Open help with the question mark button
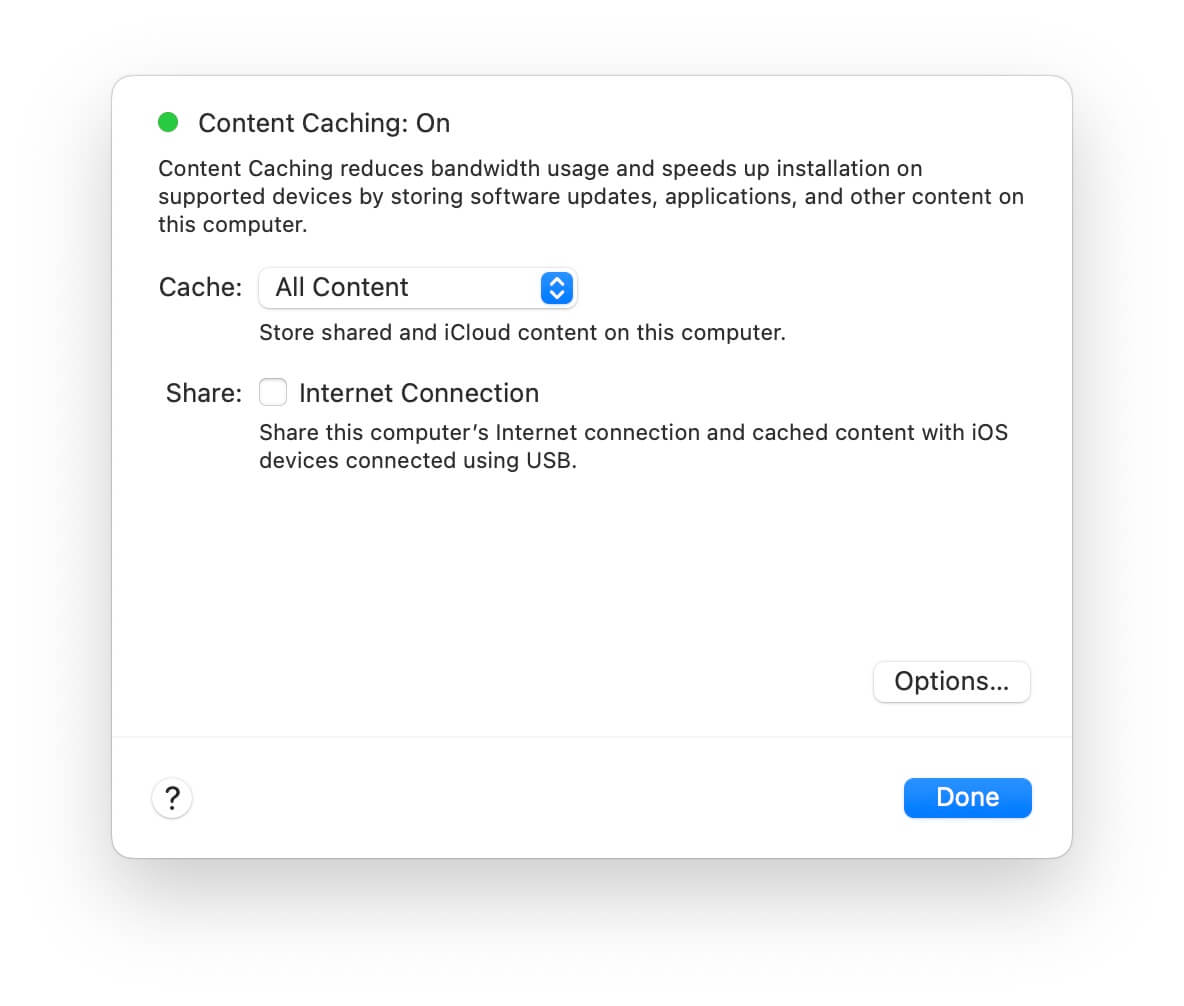This screenshot has height=1006, width=1184. pyautogui.click(x=172, y=798)
